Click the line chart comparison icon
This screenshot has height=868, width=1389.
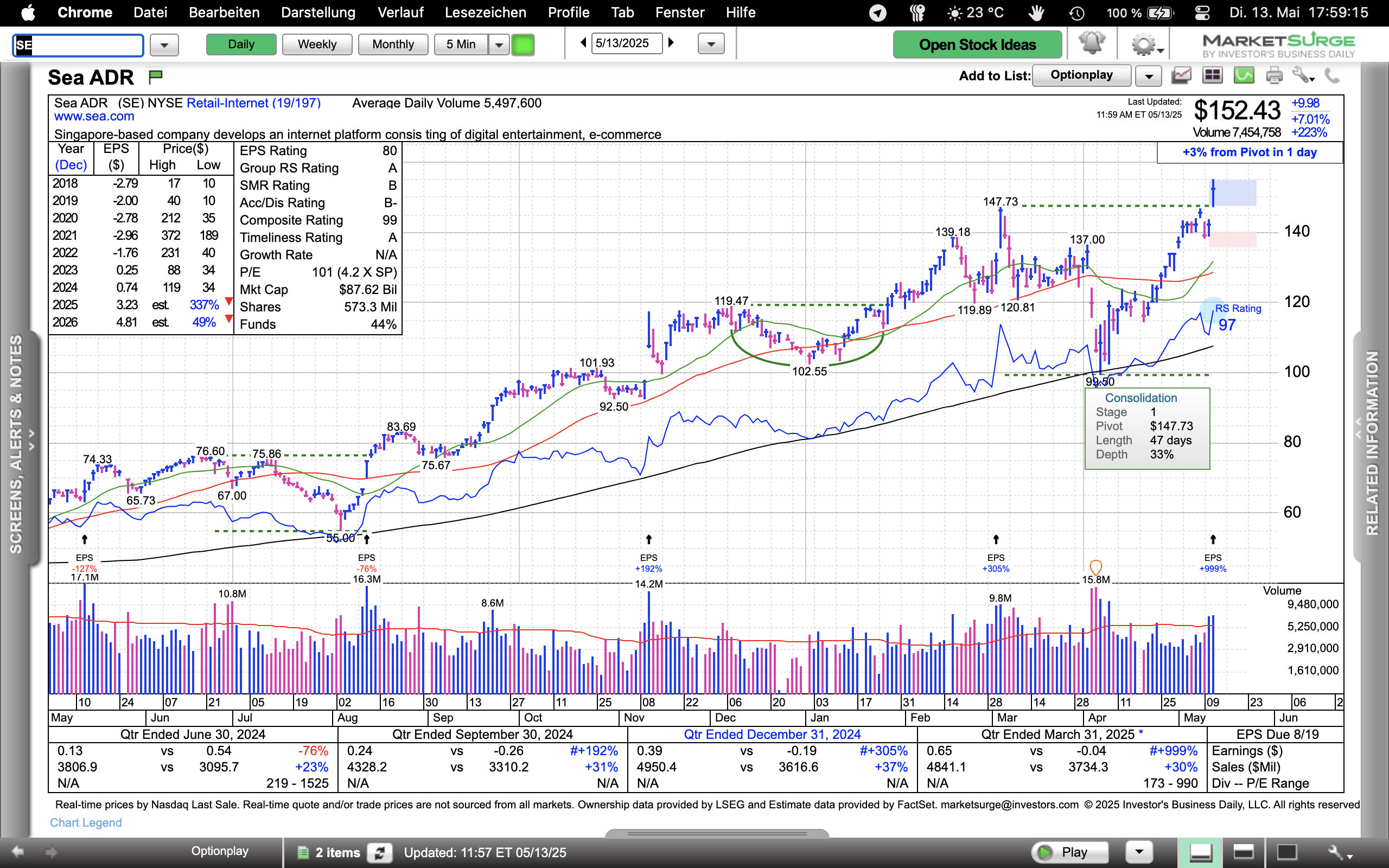pyautogui.click(x=1181, y=75)
